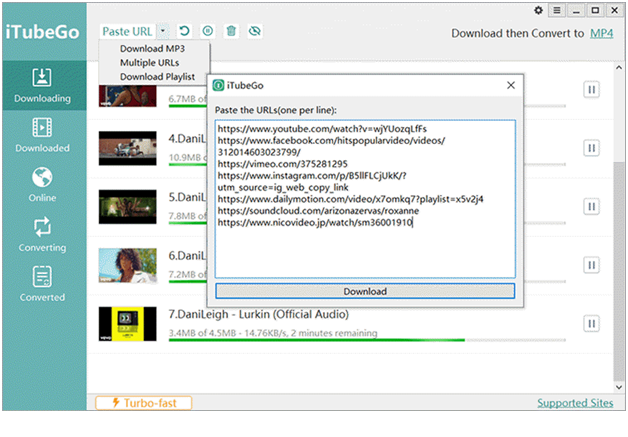Pause download item number 5
The image size is (628, 437).
click(x=591, y=207)
